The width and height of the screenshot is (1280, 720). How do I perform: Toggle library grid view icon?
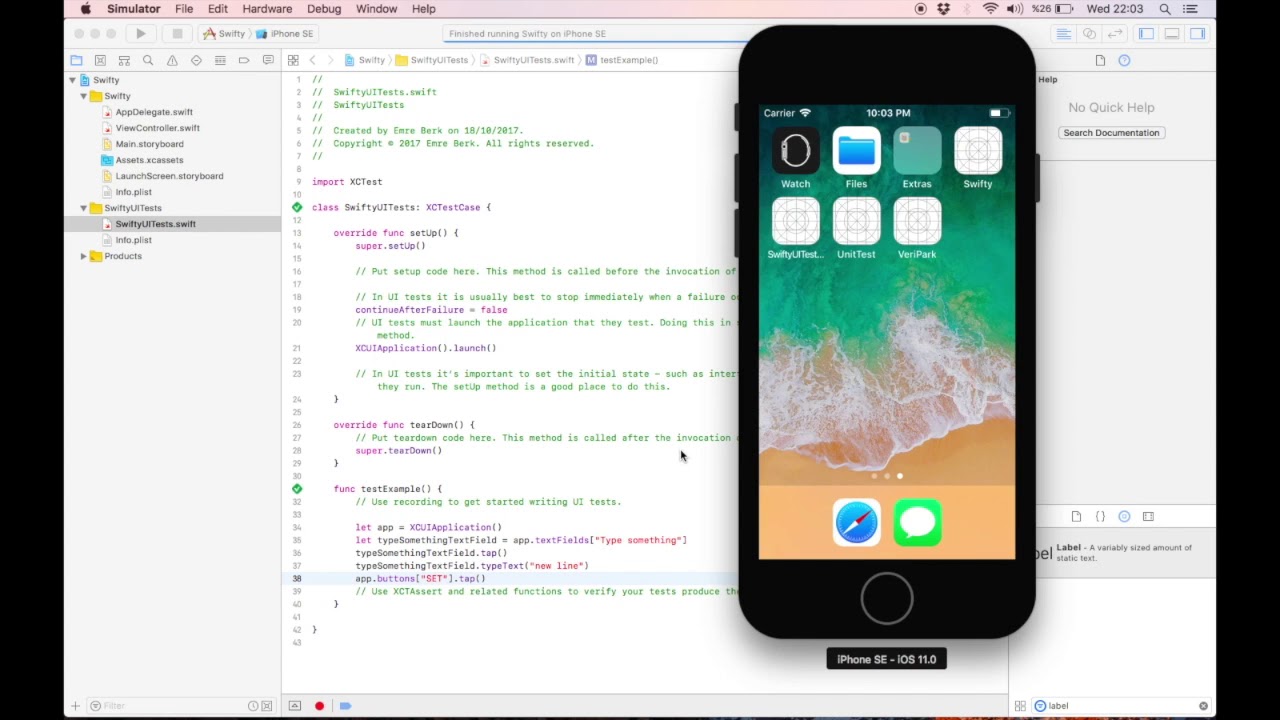pyautogui.click(x=1020, y=706)
